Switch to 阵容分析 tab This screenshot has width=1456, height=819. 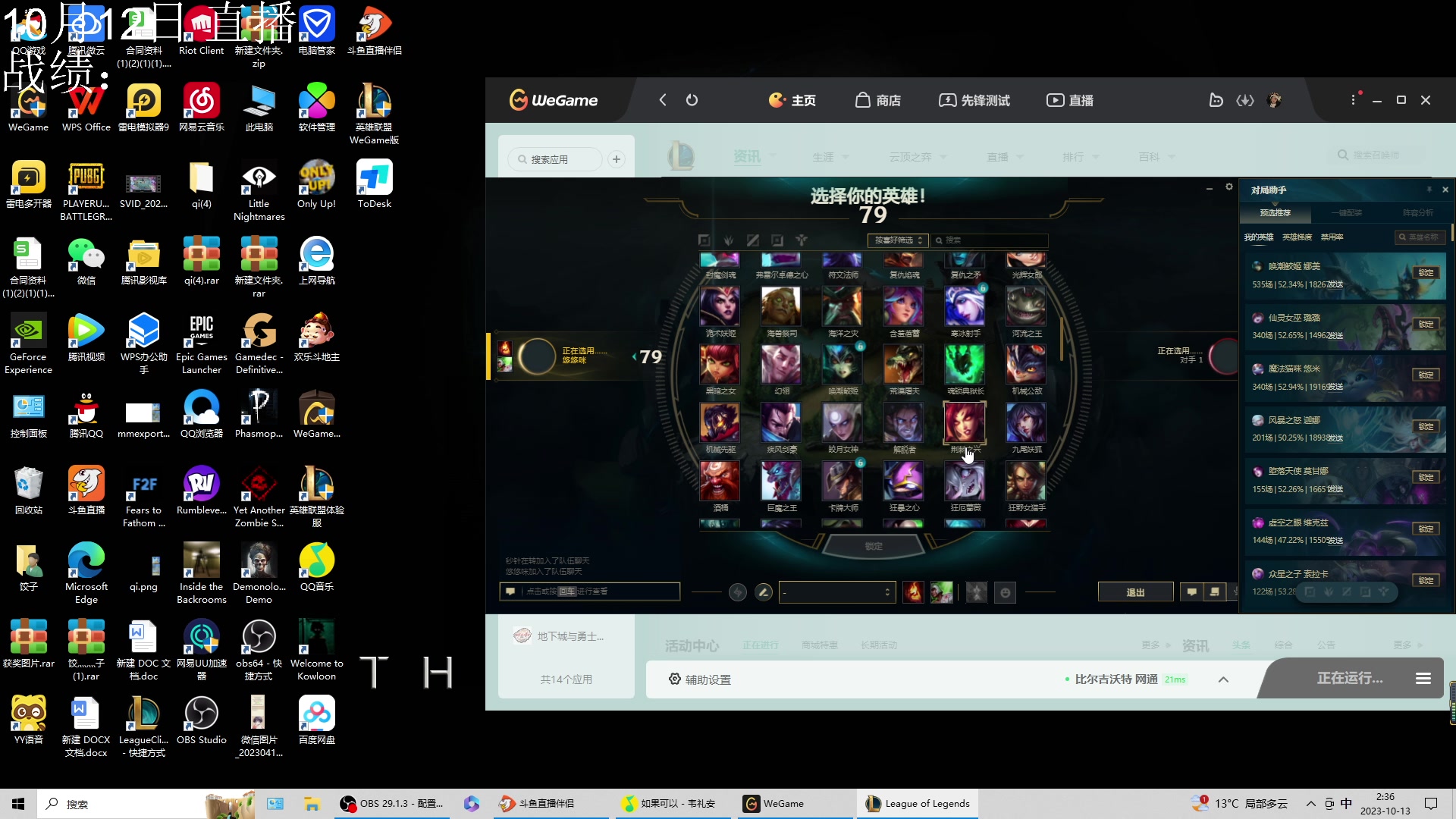pos(1417,213)
